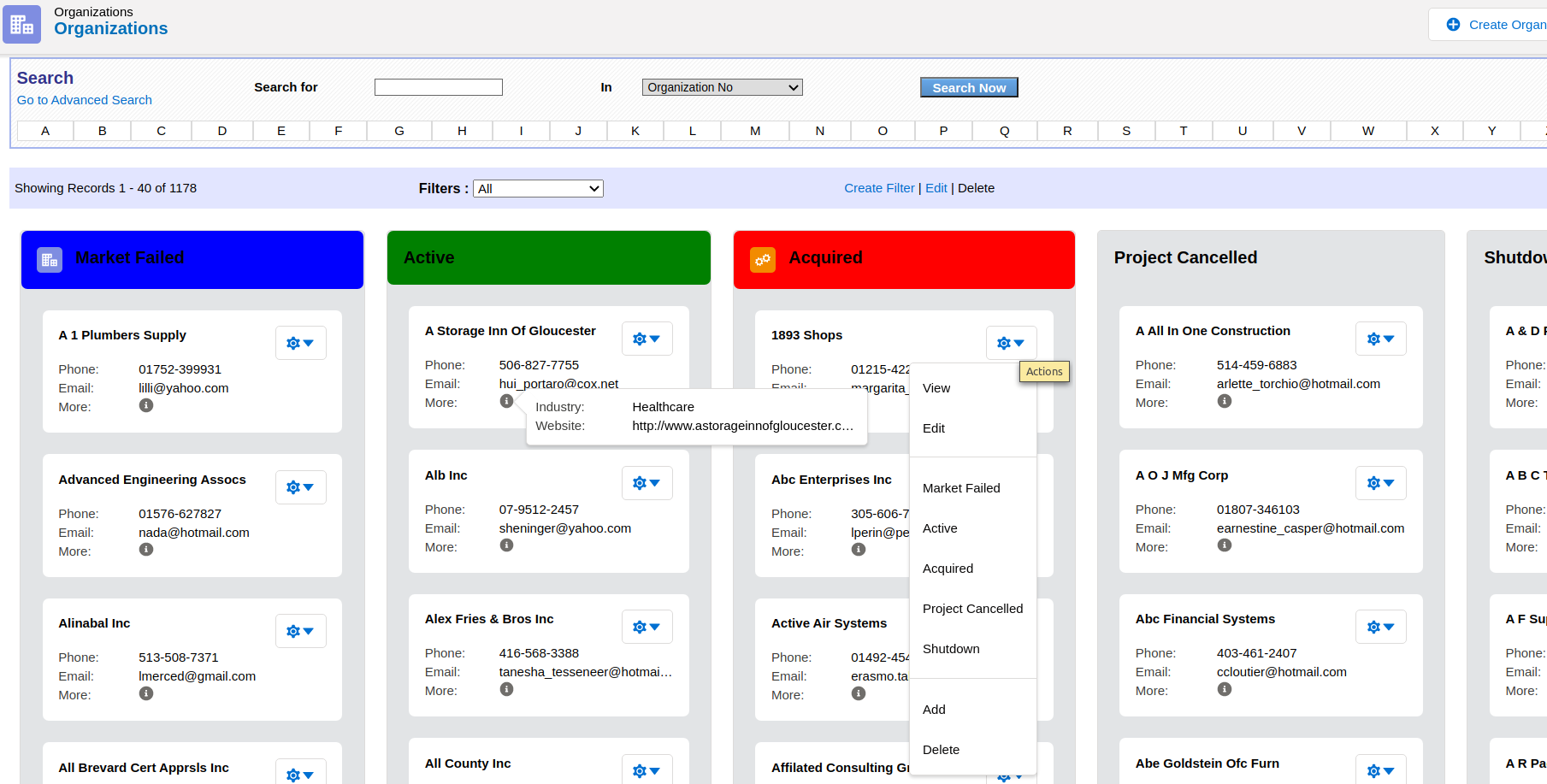
Task: Click the filter Delete link
Action: coord(976,188)
